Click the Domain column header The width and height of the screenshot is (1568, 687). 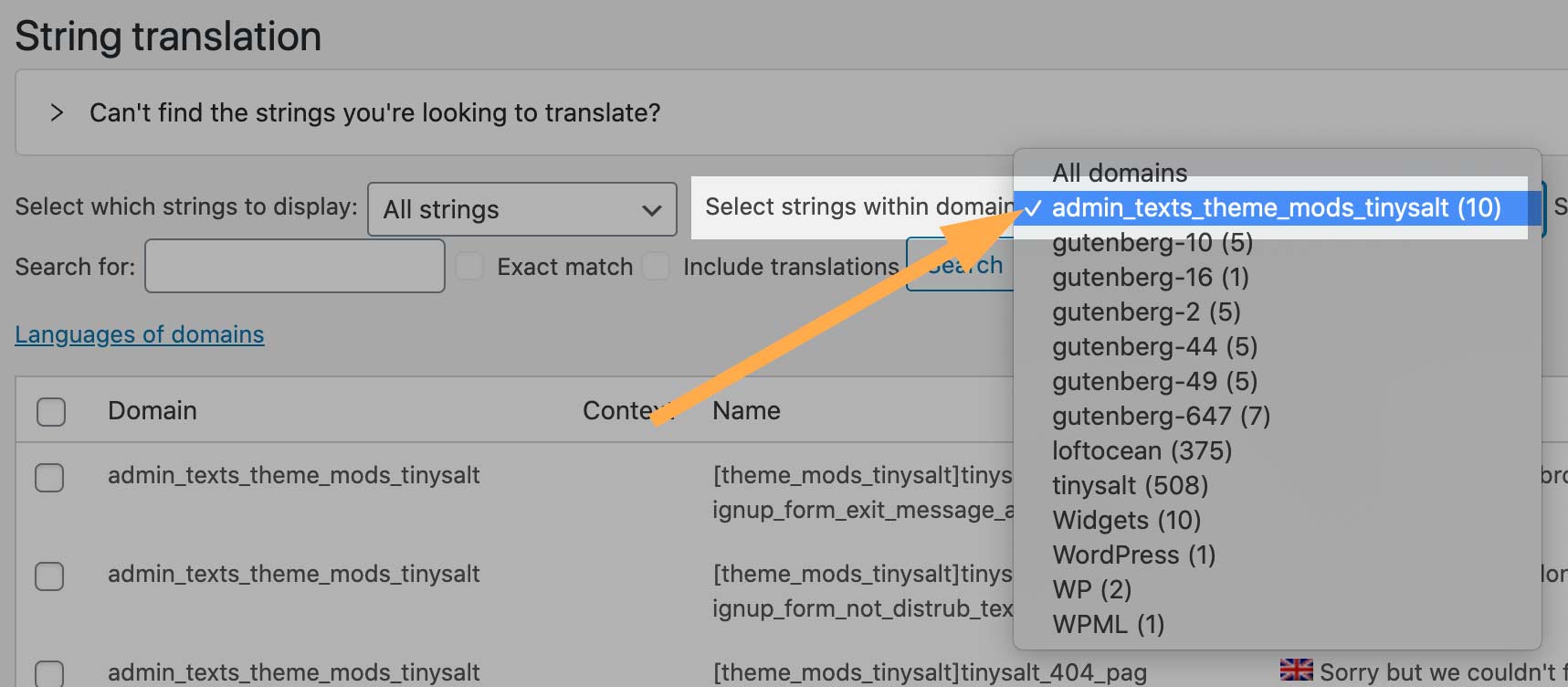(152, 410)
